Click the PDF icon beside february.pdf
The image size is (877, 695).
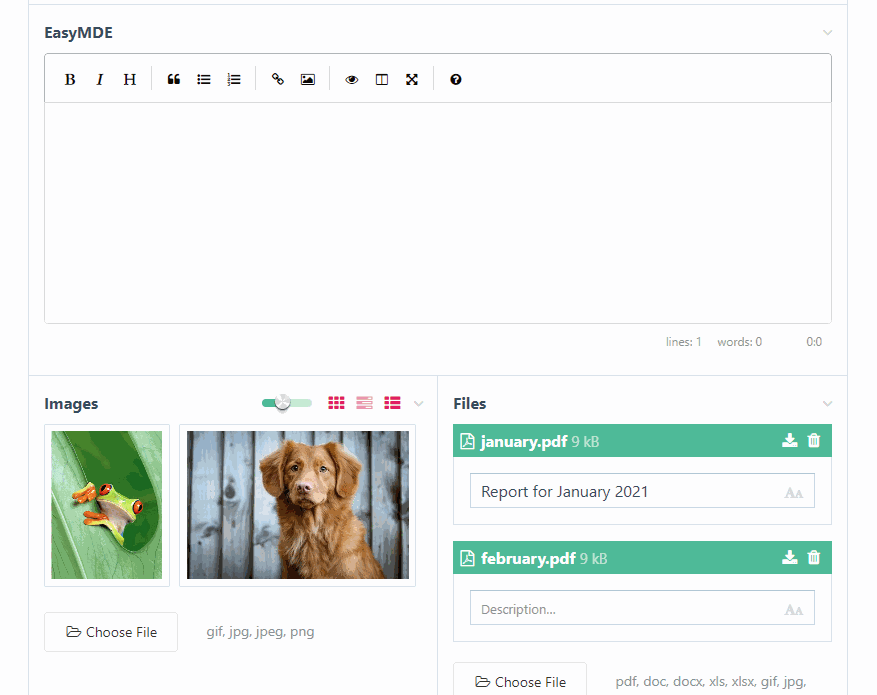pyautogui.click(x=467, y=558)
